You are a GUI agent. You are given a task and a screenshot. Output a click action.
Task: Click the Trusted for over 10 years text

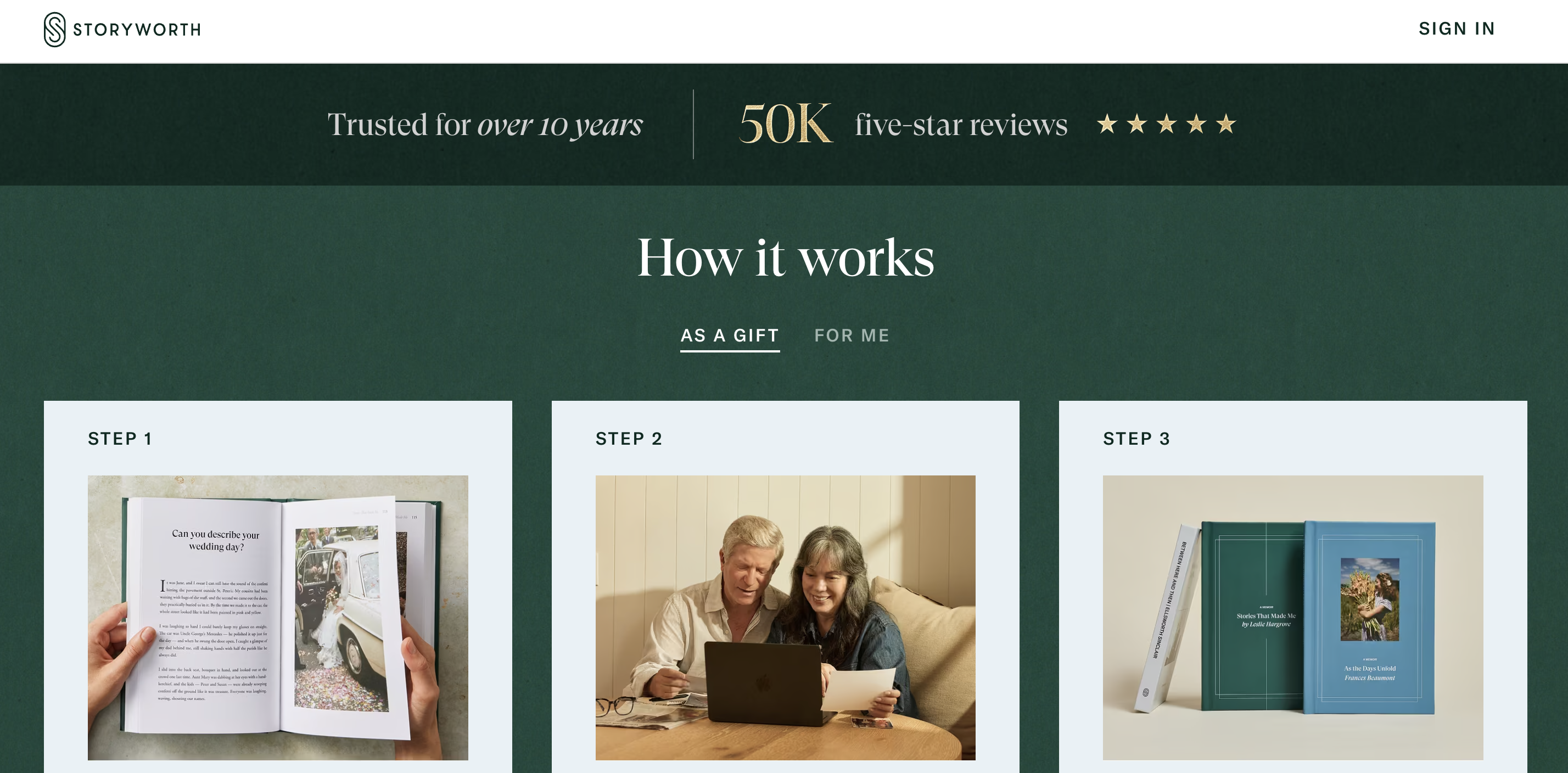(485, 125)
